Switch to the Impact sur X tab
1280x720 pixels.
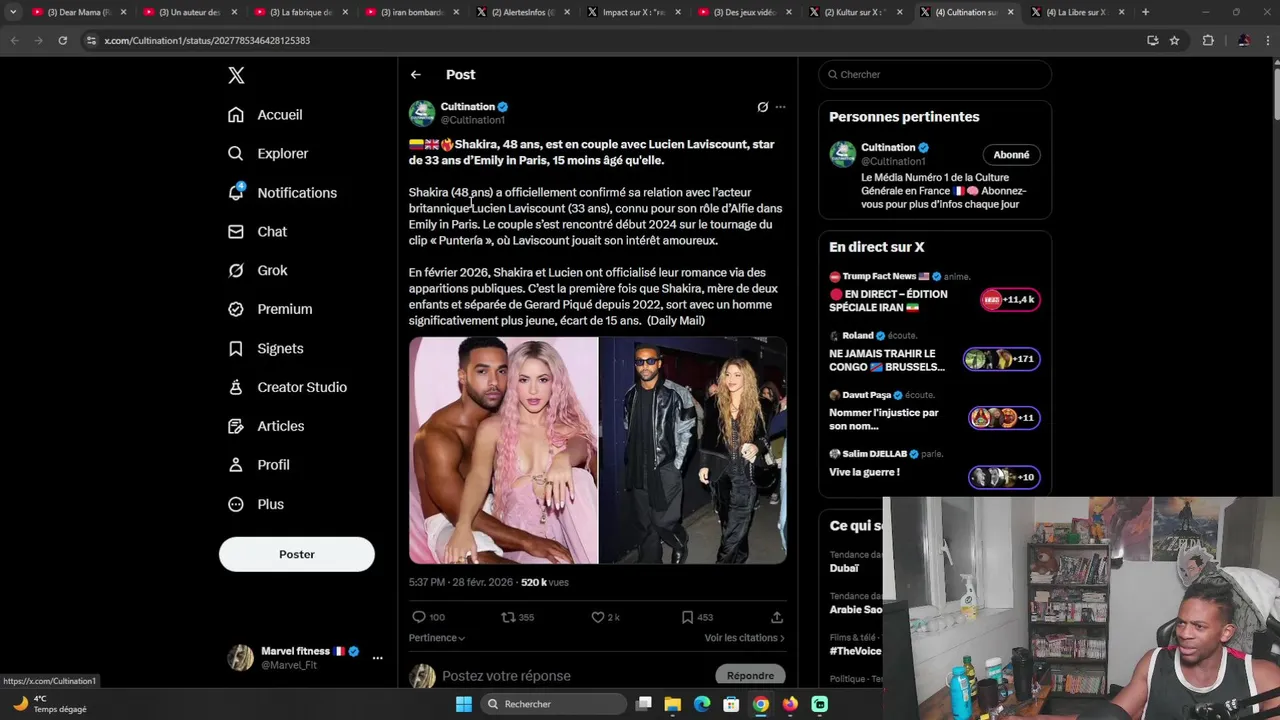634,12
